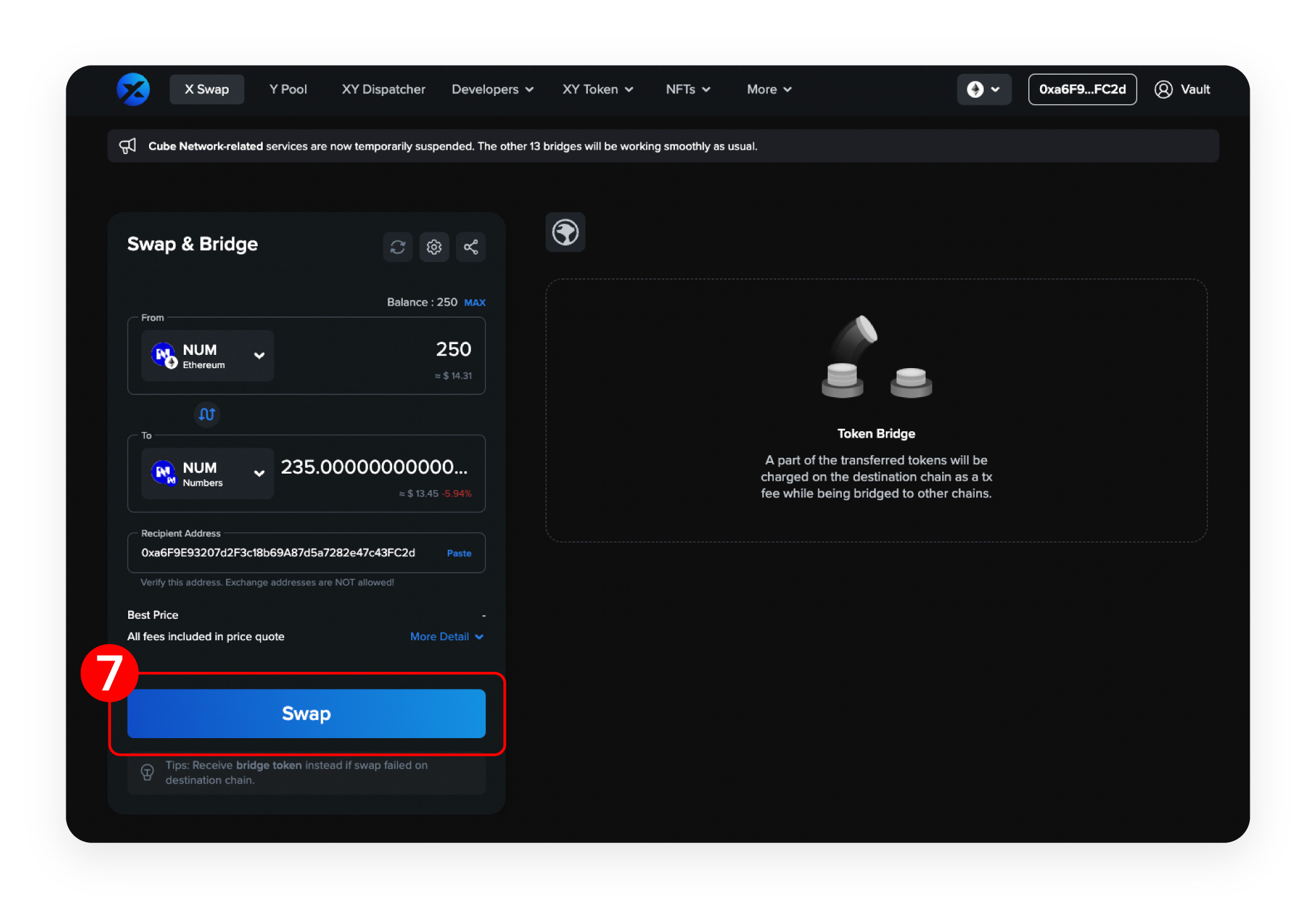Reverse swap direction with the arrows icon
The height and width of the screenshot is (908, 1316).
click(x=206, y=414)
